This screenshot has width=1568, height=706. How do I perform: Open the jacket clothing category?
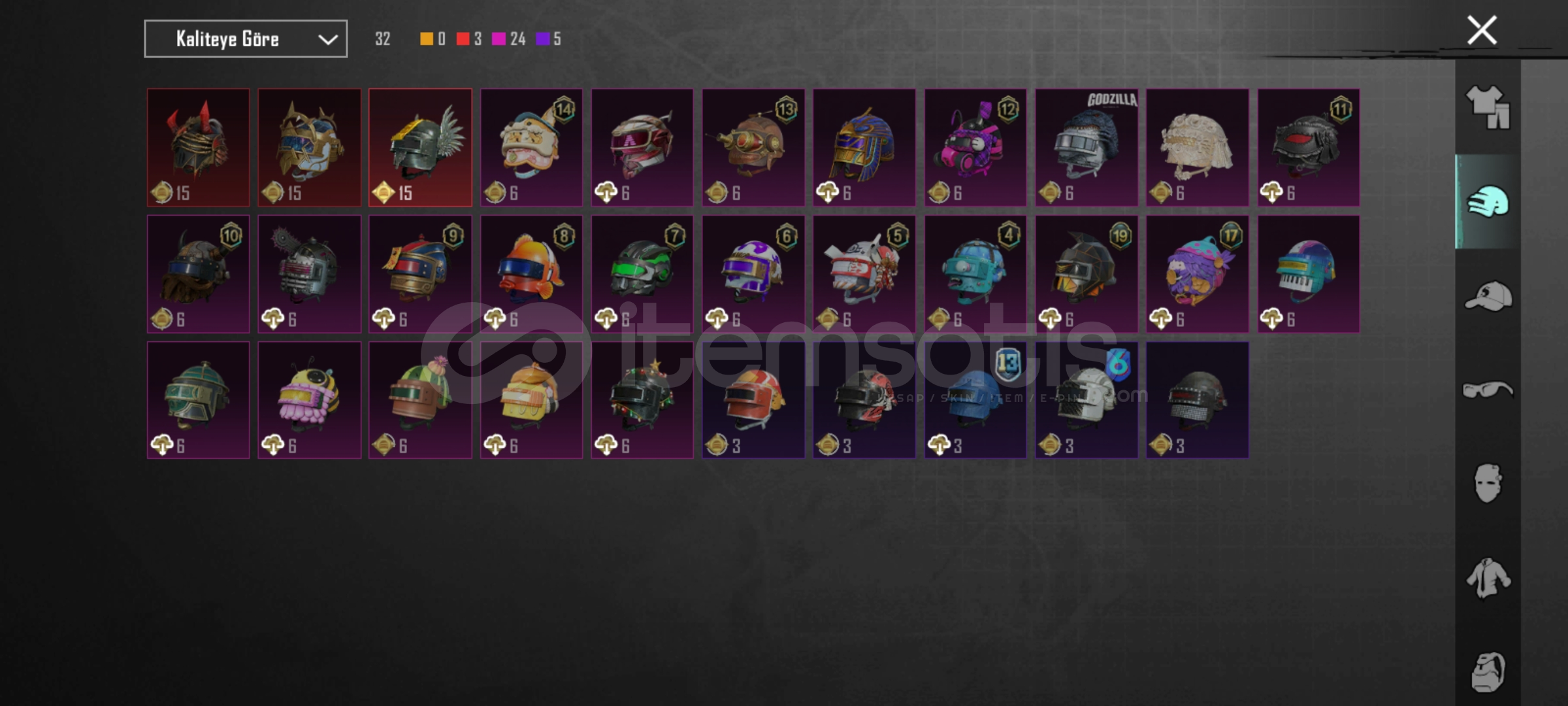pos(1488,578)
